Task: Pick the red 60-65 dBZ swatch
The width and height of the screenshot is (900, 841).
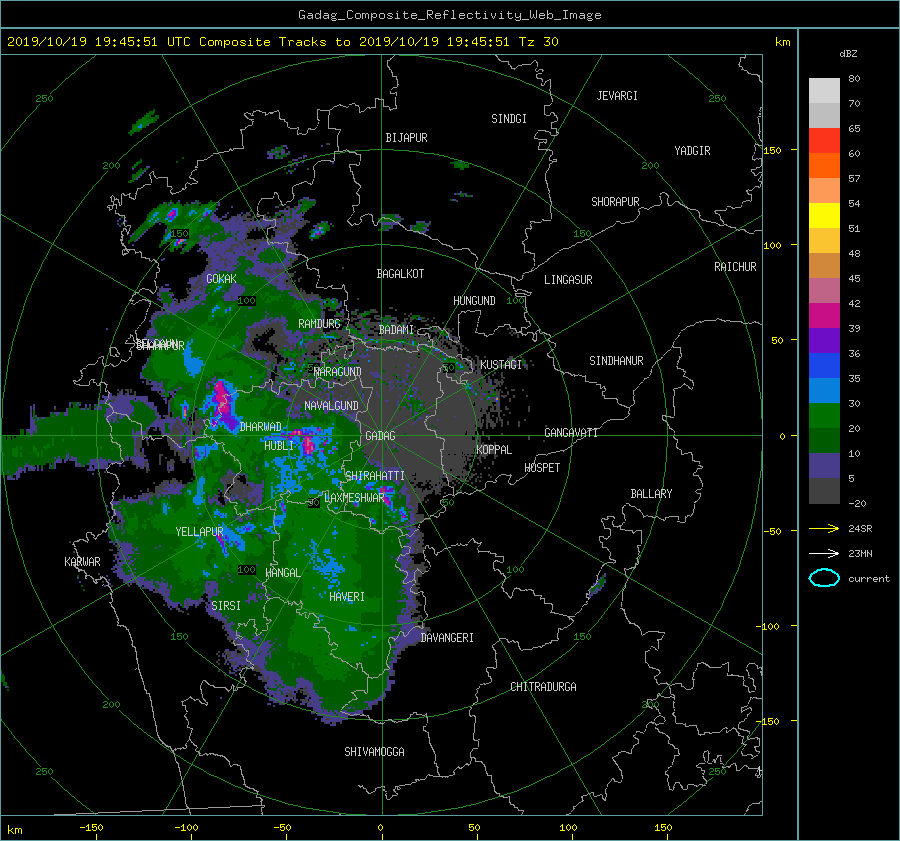Action: point(824,141)
